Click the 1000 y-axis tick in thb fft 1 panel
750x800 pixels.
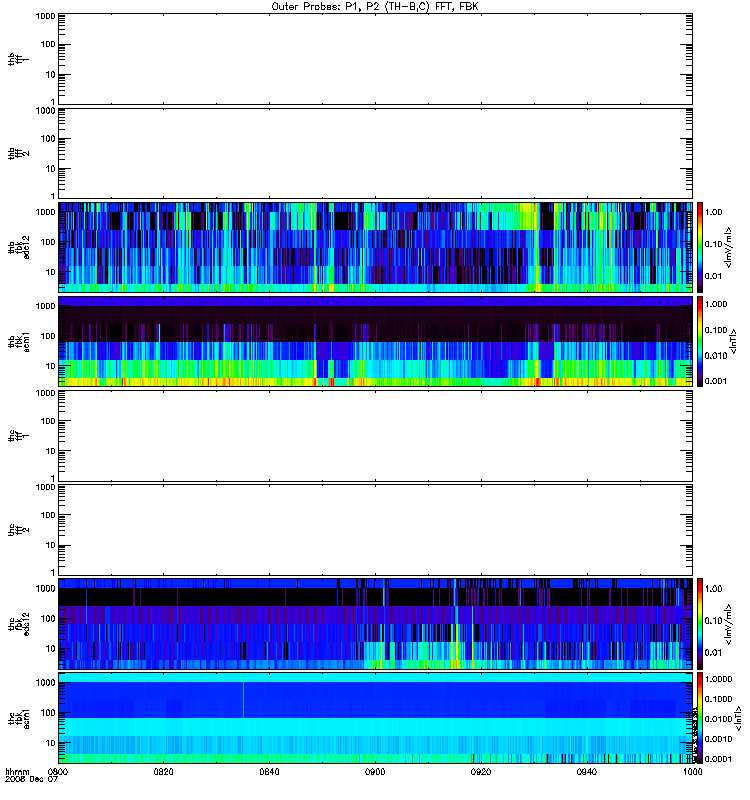[45, 16]
